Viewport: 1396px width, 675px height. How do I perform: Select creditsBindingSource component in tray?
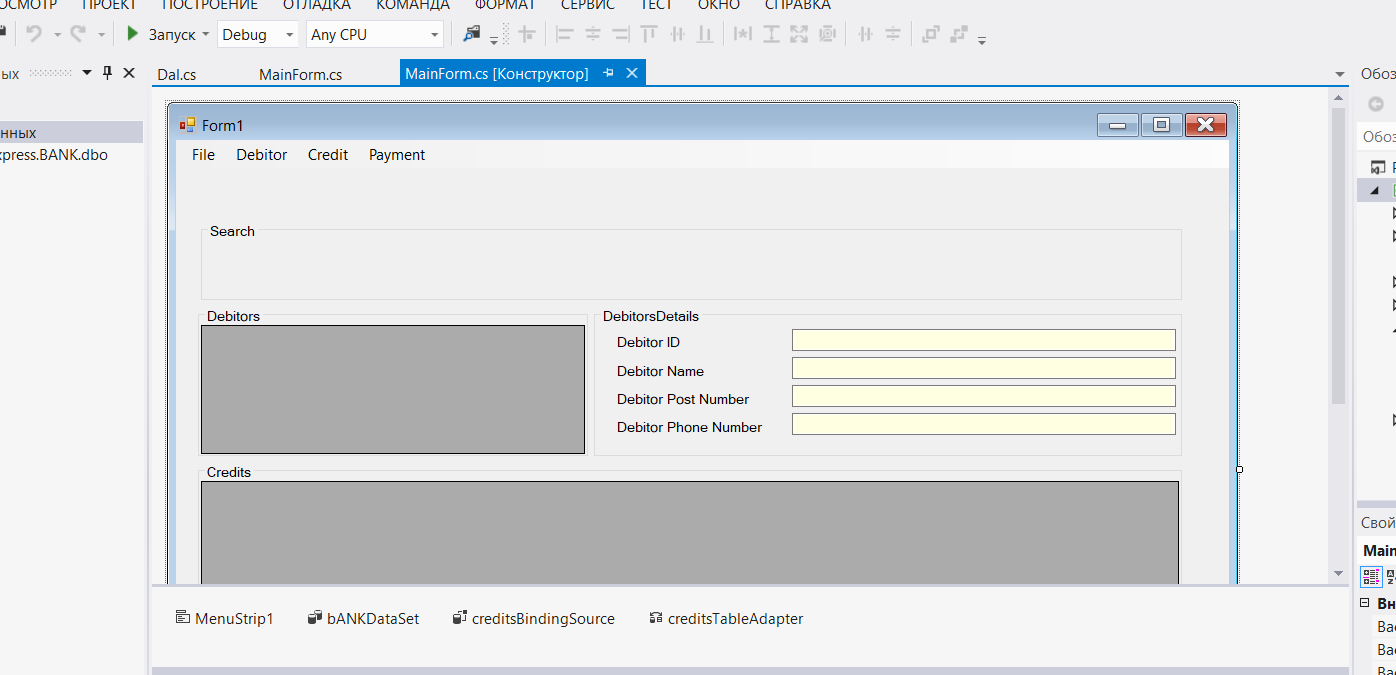click(x=533, y=618)
